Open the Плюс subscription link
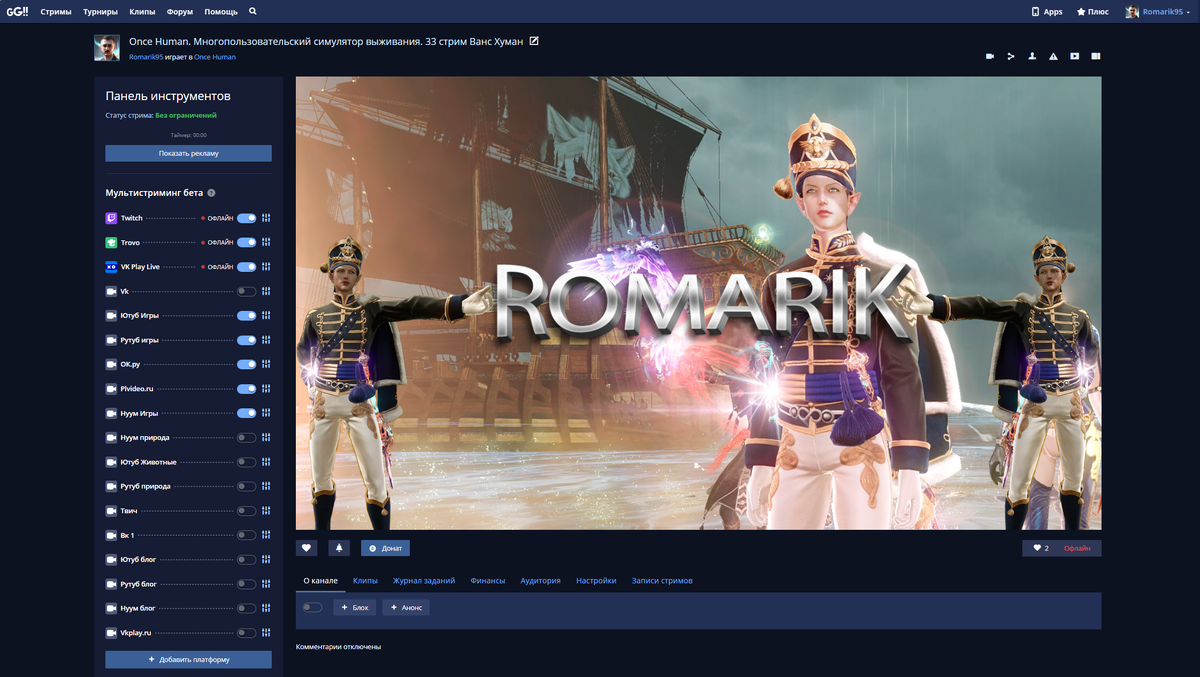1200x677 pixels. pyautogui.click(x=1092, y=11)
